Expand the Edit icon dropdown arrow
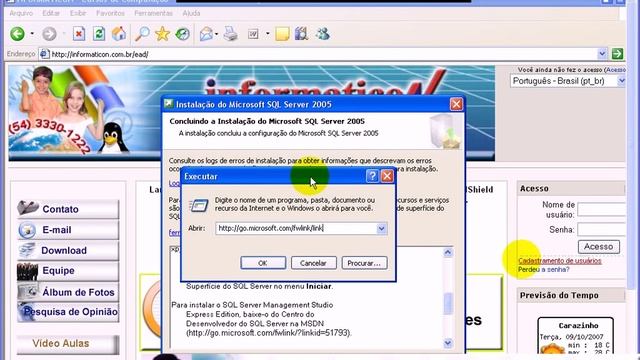The width and height of the screenshot is (640, 360). [267, 34]
